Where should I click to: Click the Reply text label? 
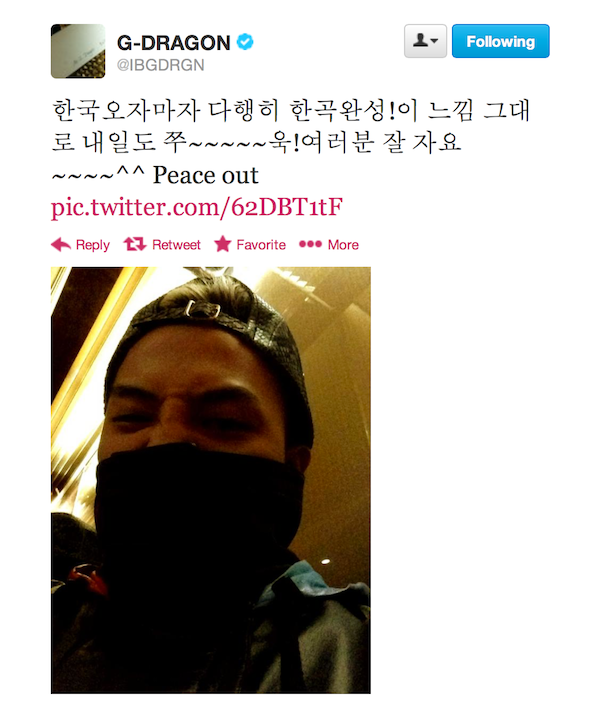tap(92, 245)
